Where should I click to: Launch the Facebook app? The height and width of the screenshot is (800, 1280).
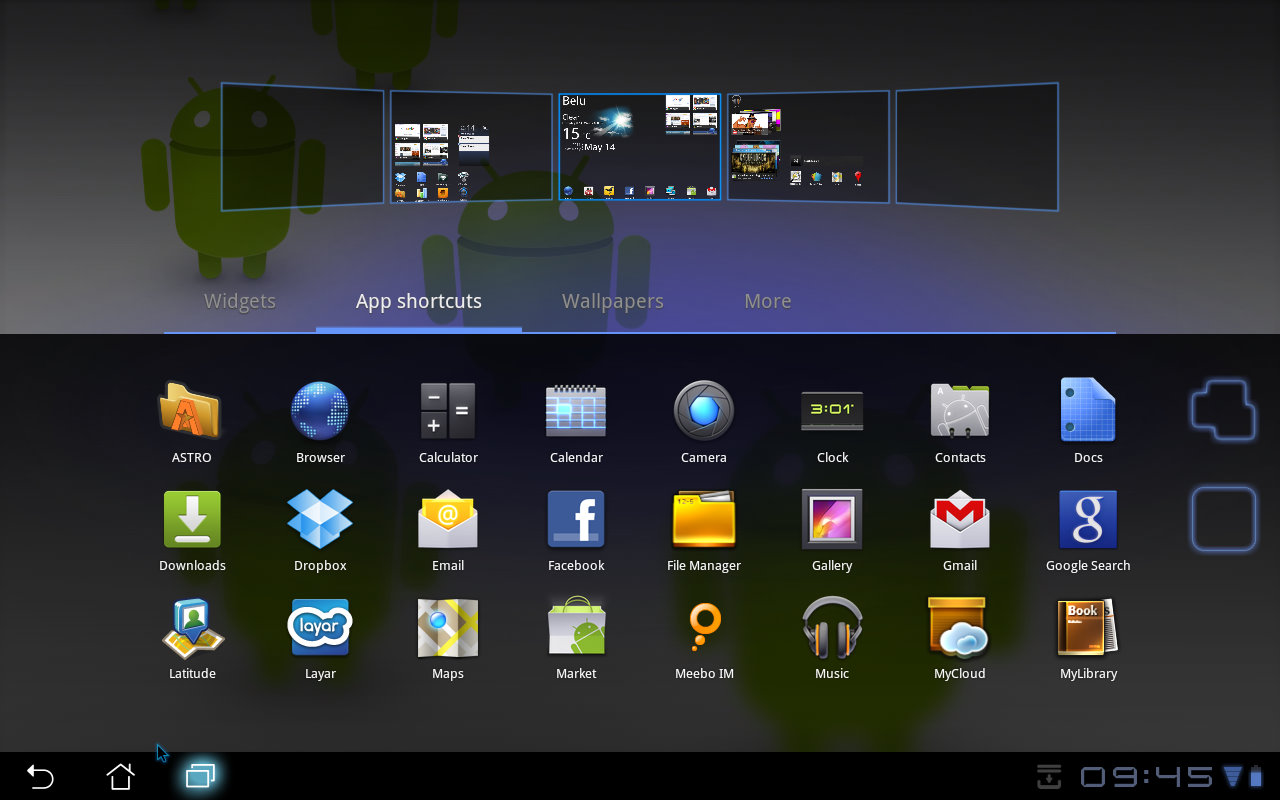point(576,520)
